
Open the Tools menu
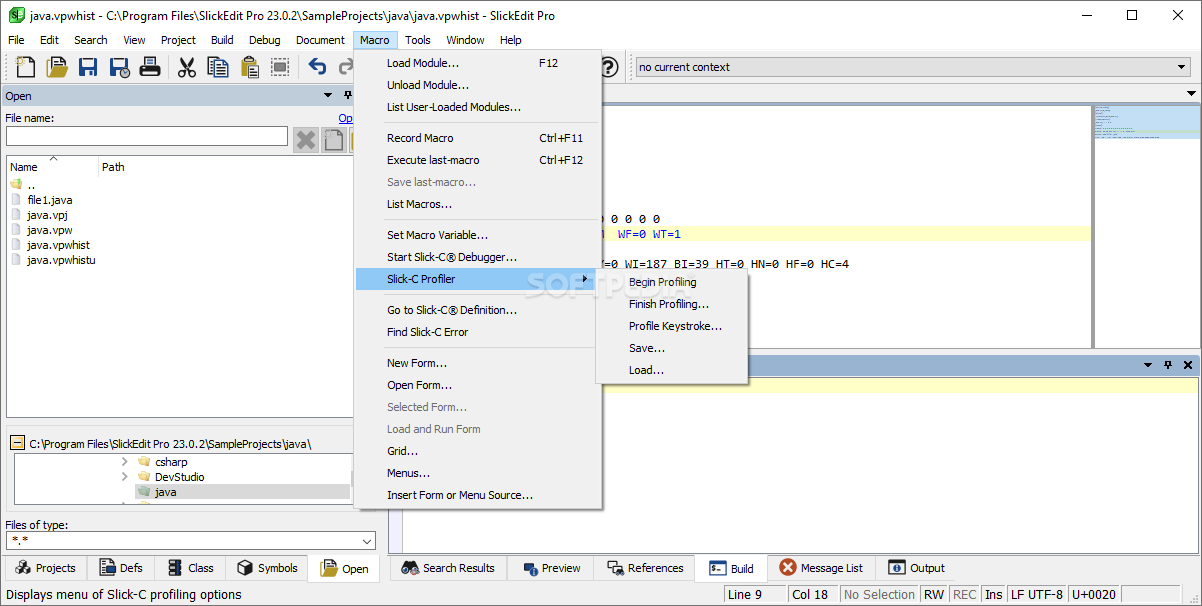[418, 40]
